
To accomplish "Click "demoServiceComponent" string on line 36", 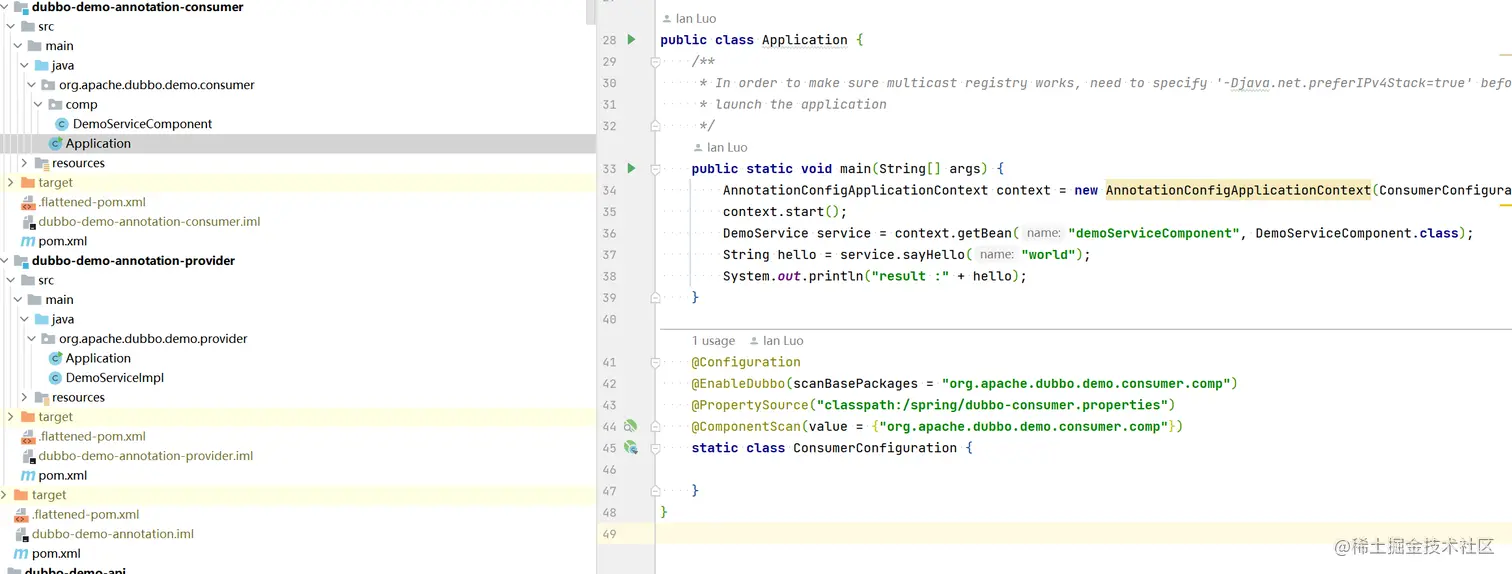I will tap(1154, 233).
